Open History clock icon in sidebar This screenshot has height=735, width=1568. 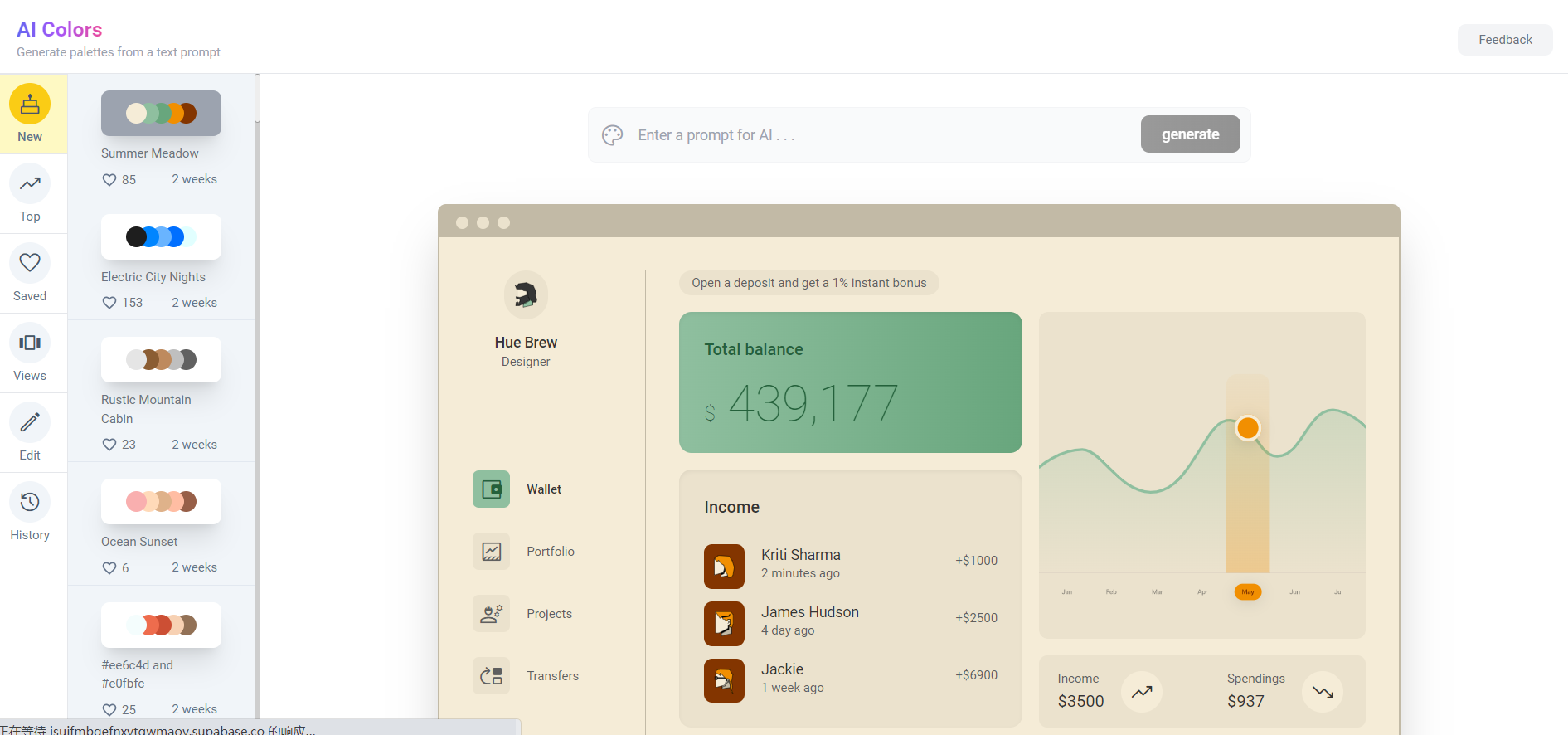click(x=30, y=503)
